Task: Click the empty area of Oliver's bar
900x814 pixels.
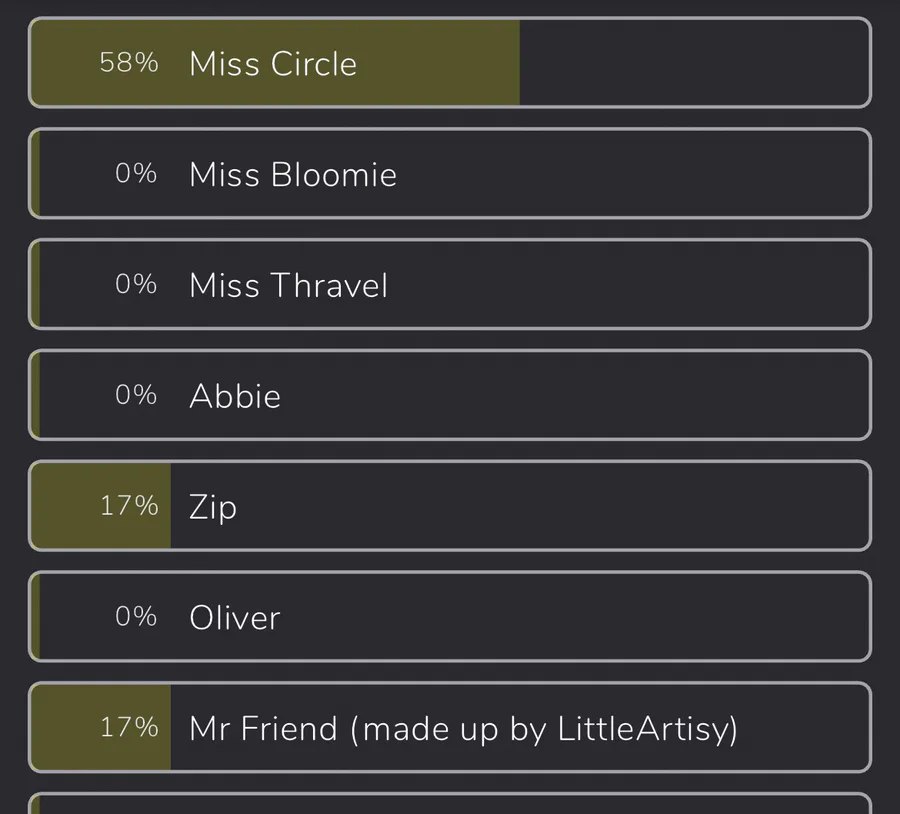Action: pos(574,617)
